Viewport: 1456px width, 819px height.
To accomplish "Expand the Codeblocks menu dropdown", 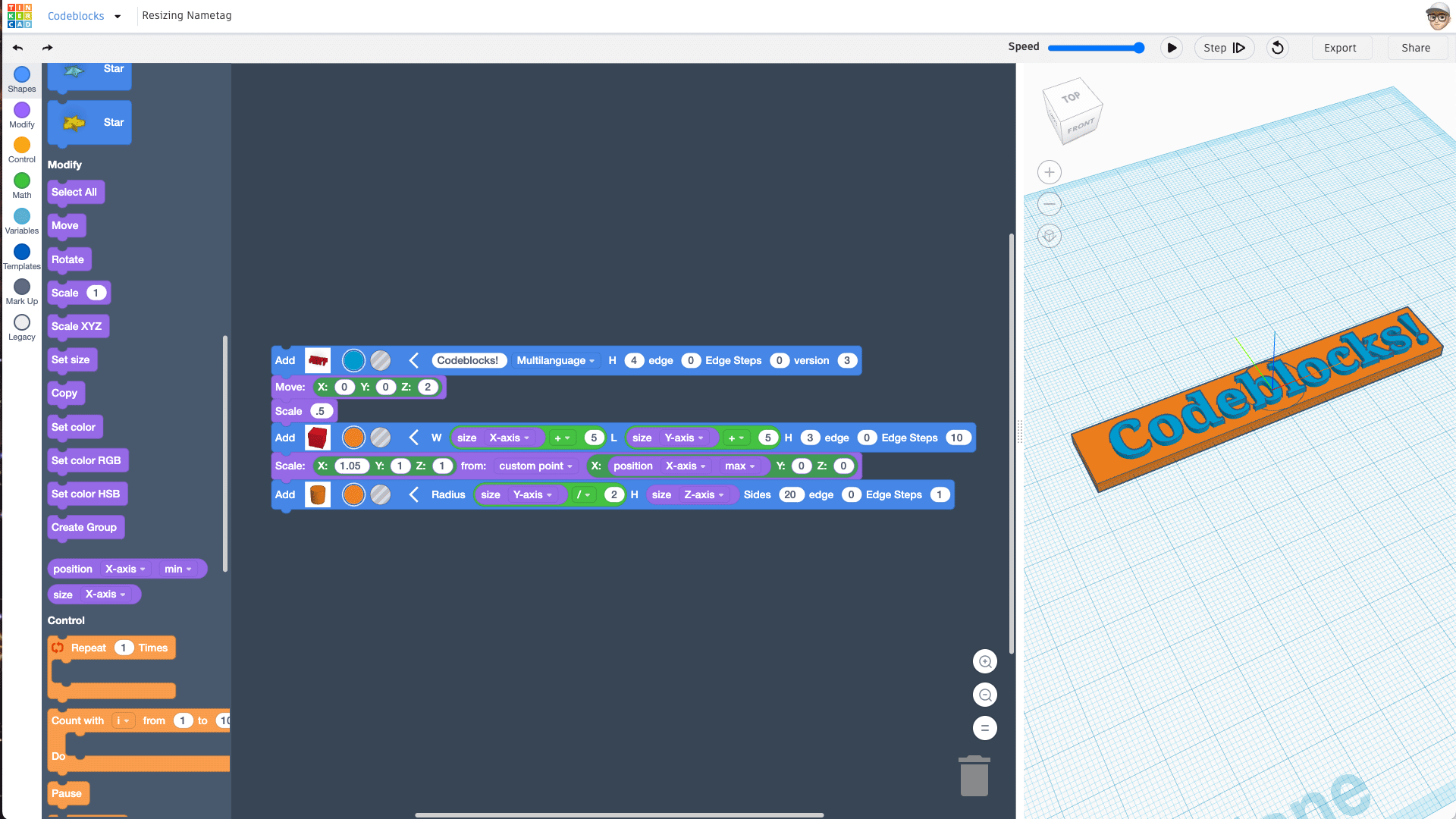I will [118, 16].
